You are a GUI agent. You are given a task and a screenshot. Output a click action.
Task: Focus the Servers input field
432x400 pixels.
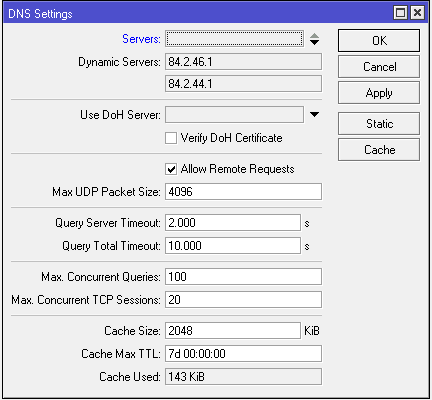point(235,39)
